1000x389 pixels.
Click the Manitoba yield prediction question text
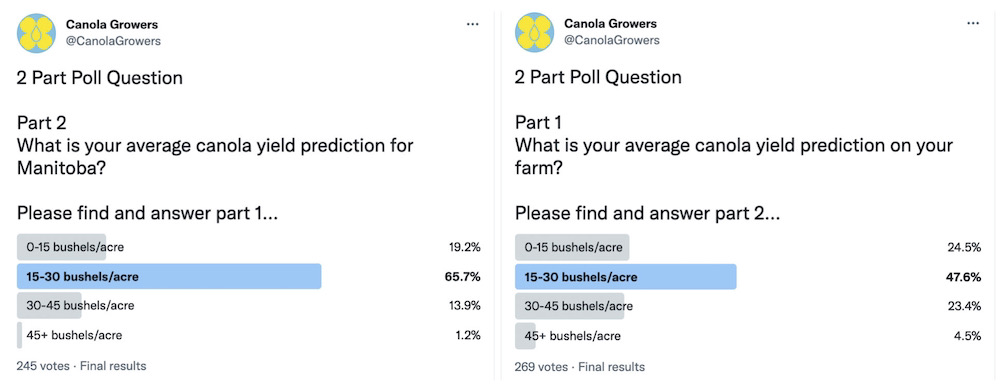click(216, 156)
